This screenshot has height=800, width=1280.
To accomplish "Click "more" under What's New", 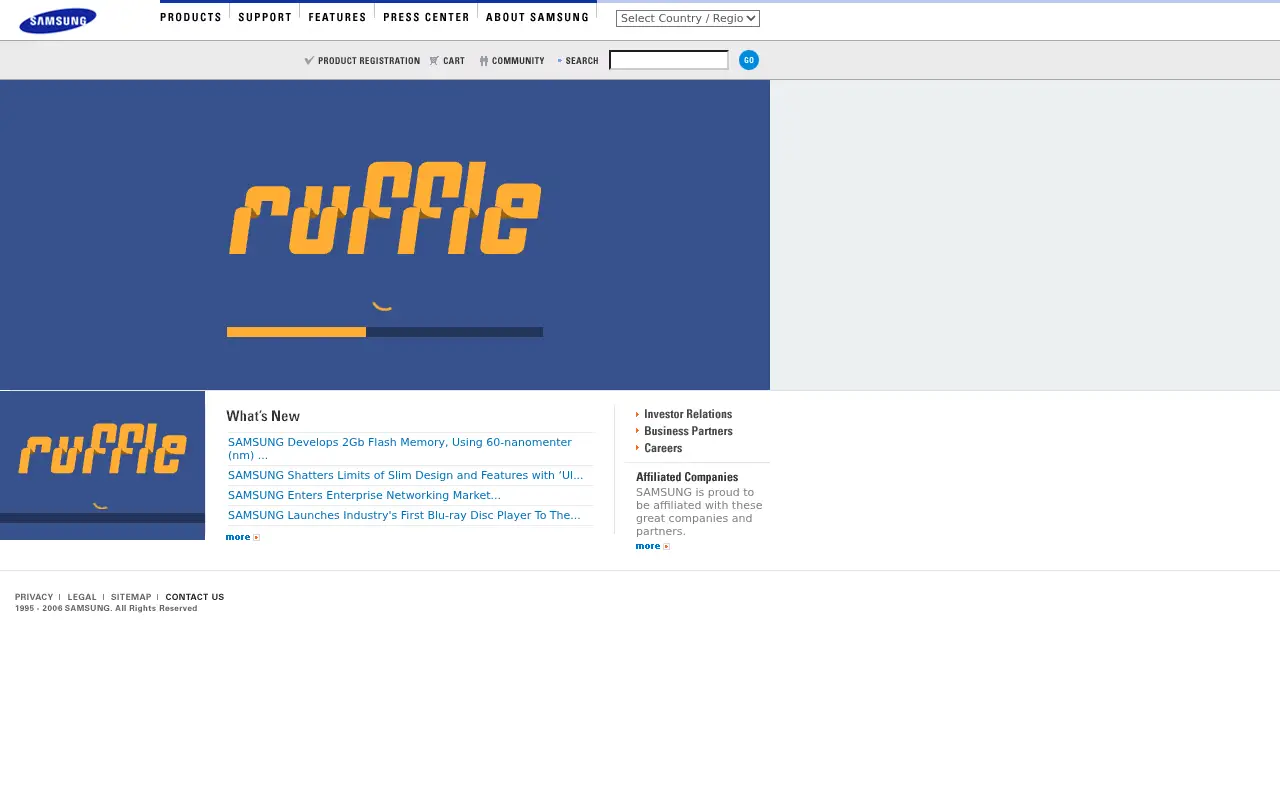I will 242,537.
